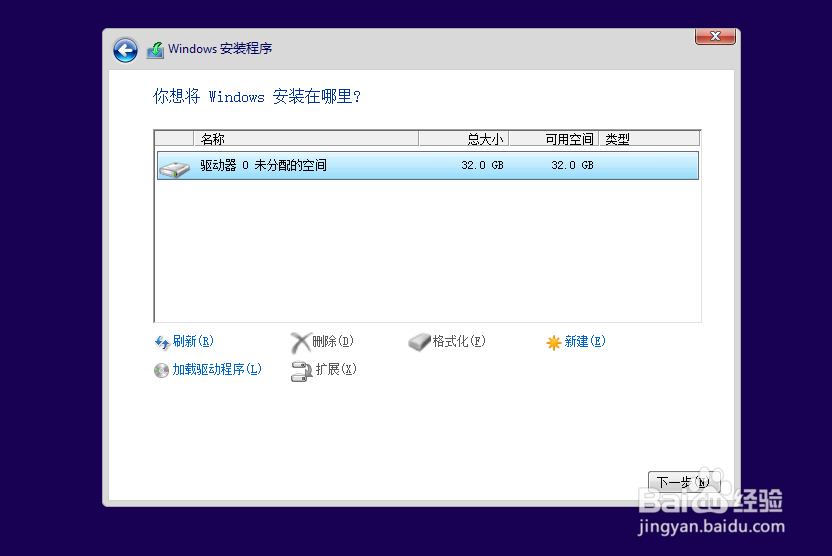Image resolution: width=832 pixels, height=556 pixels.
Task: Click the total size 32.0 GB value
Action: coord(482,166)
